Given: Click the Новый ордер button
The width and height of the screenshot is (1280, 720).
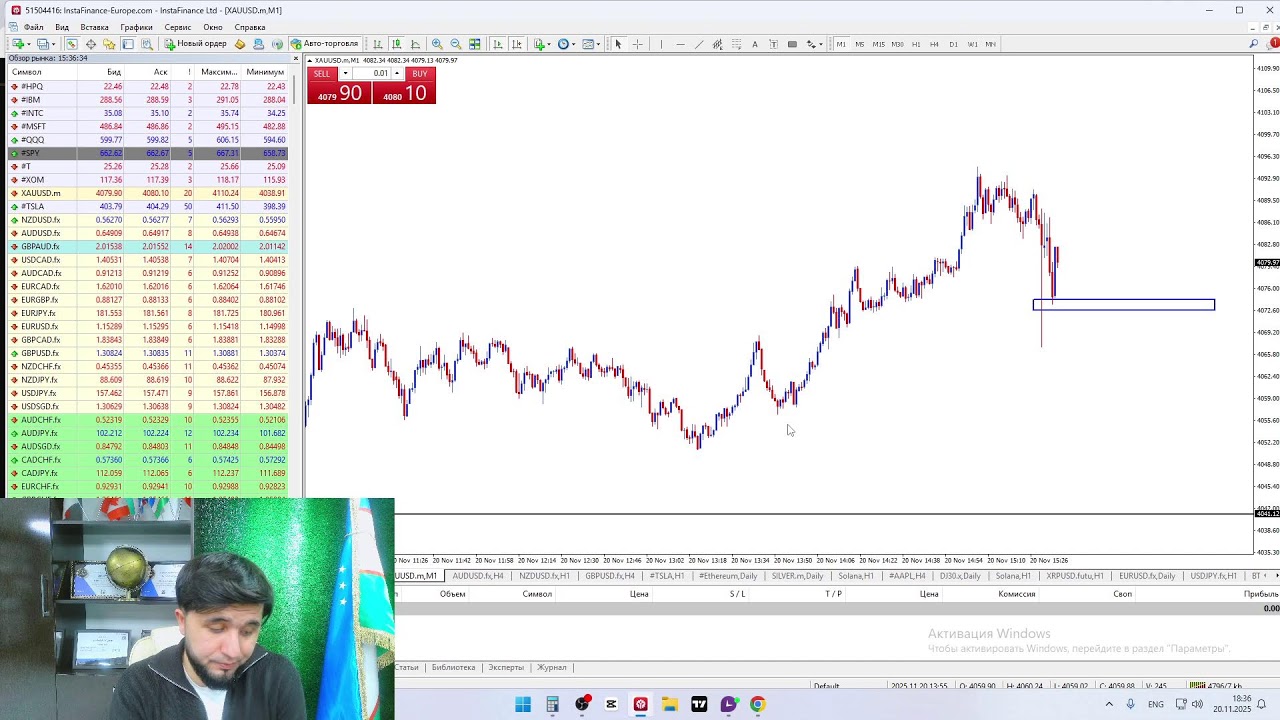Looking at the screenshot, I should point(196,44).
